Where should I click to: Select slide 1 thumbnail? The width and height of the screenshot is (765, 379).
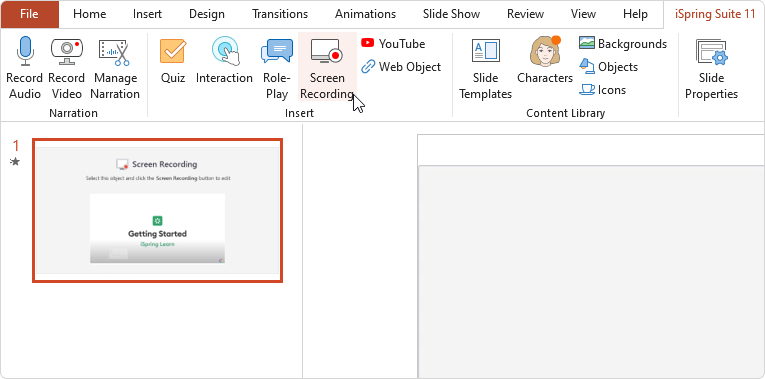[x=158, y=210]
